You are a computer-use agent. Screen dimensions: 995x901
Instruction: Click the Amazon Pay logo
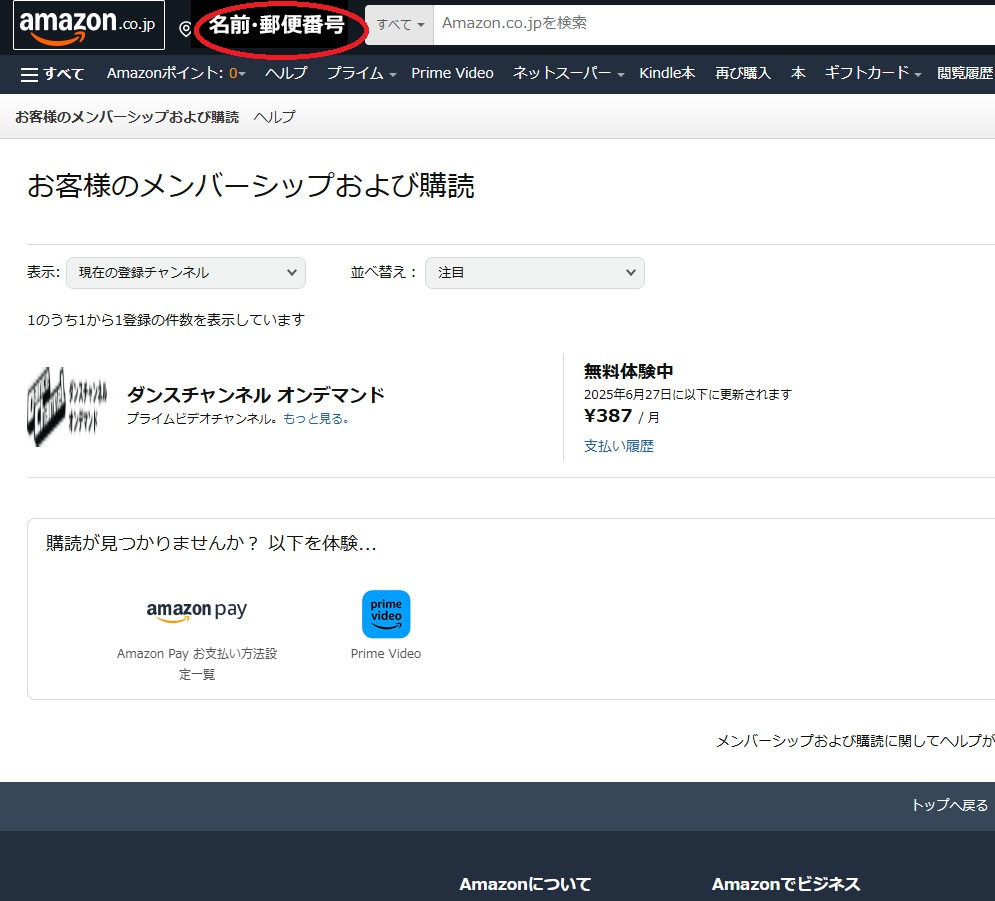coord(196,611)
